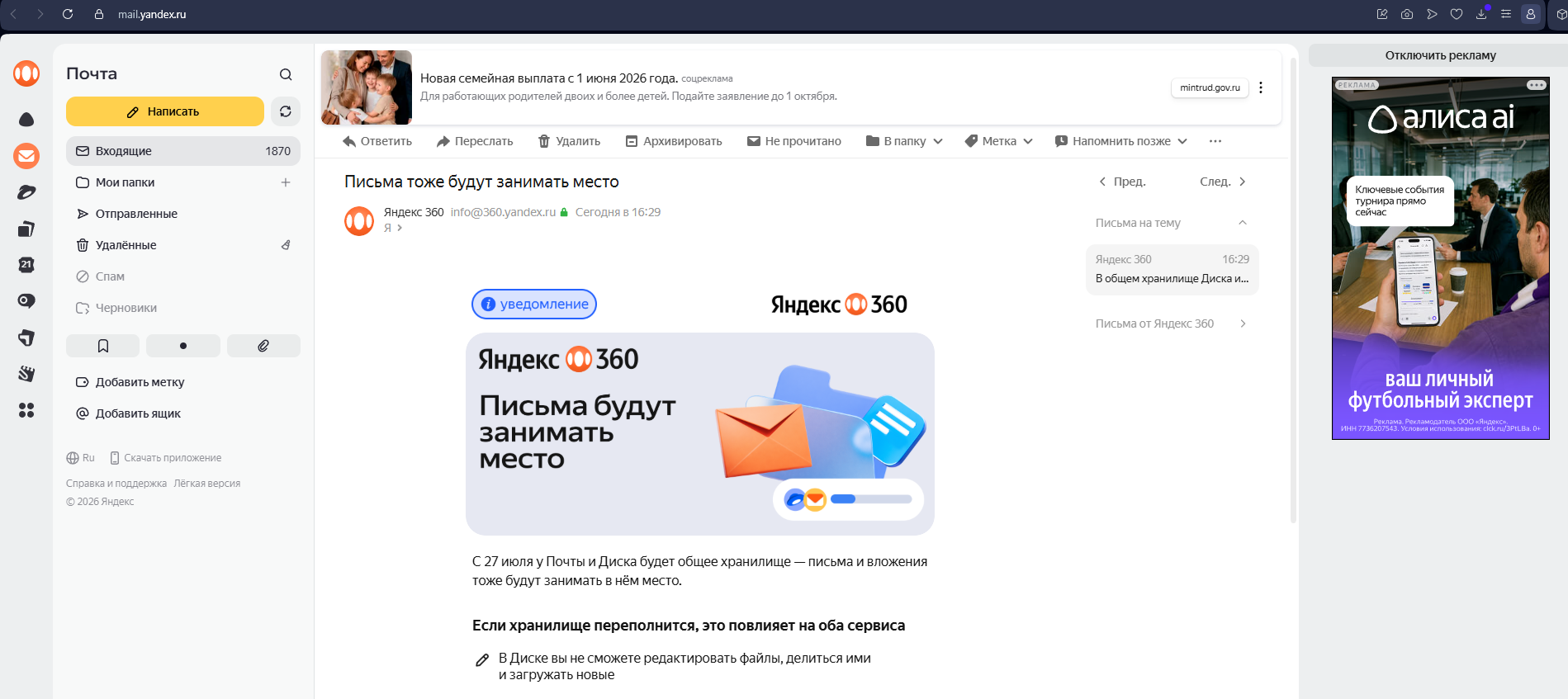Image resolution: width=1568 pixels, height=699 pixels.
Task: Open the browser profile icon
Action: pos(1531,14)
